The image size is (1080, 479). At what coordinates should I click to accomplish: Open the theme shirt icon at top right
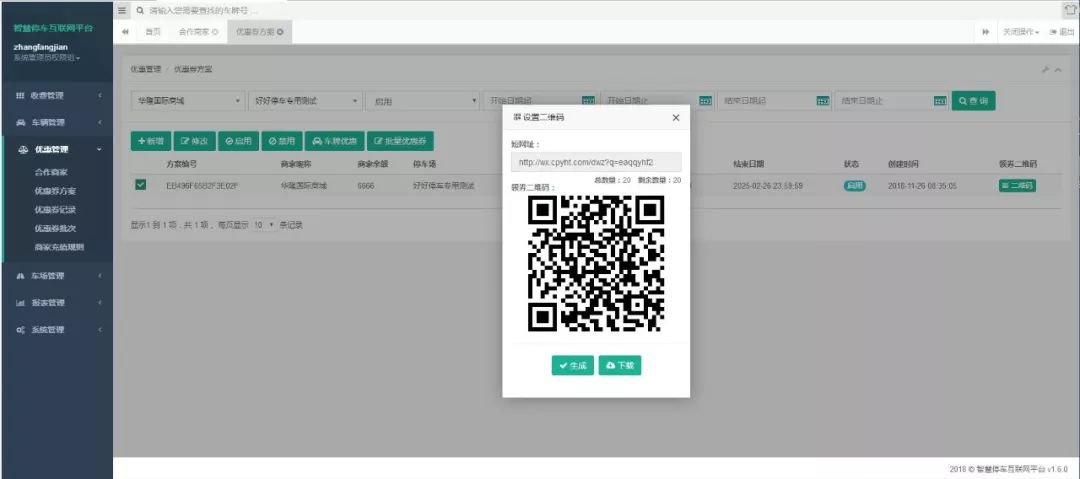click(1070, 9)
